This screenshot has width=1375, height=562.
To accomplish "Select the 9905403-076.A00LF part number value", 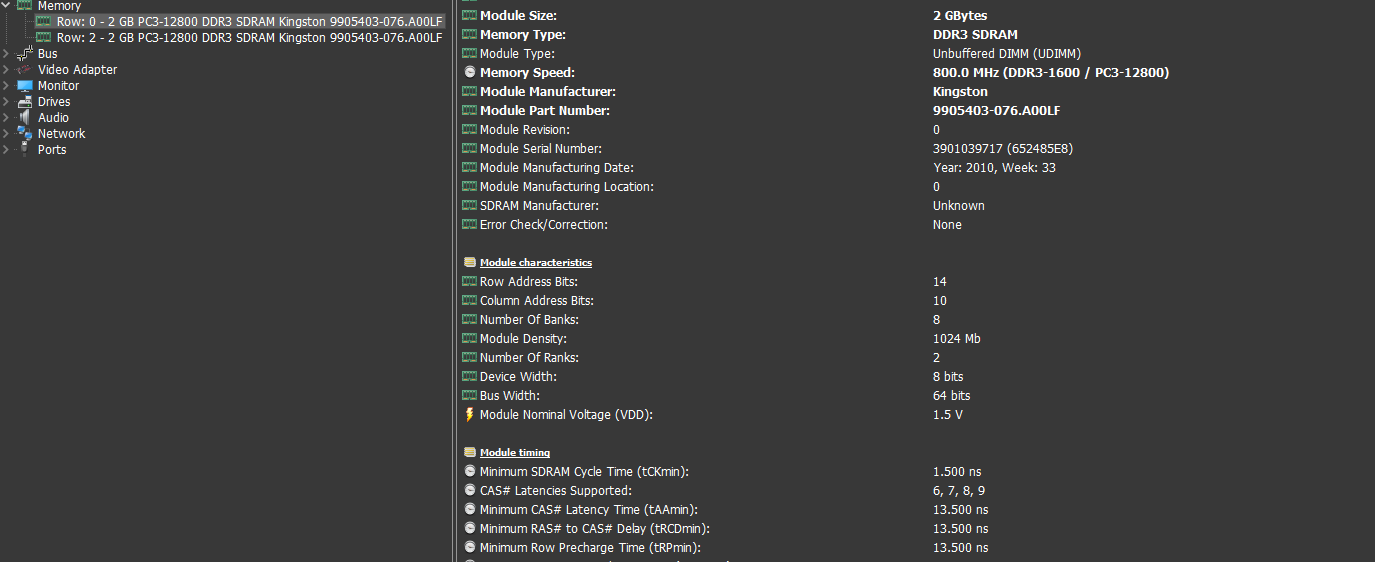I will point(997,111).
